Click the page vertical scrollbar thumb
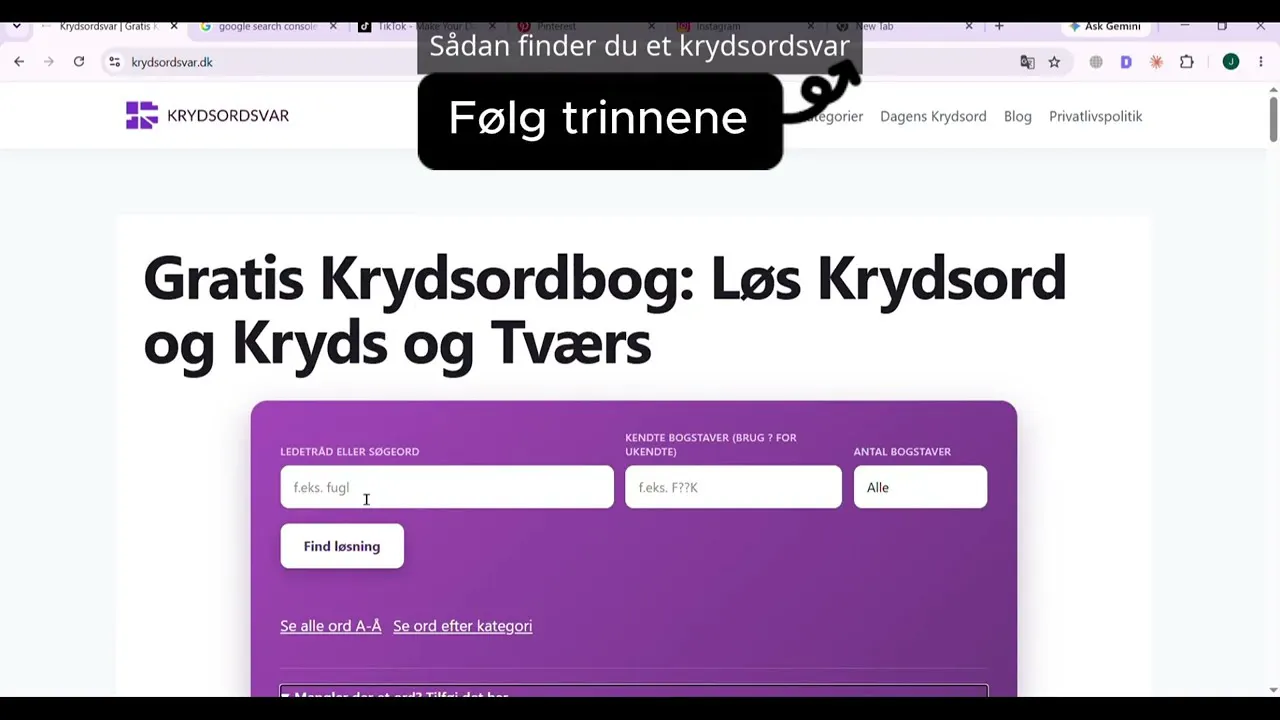Viewport: 1280px width, 720px height. [1273, 120]
